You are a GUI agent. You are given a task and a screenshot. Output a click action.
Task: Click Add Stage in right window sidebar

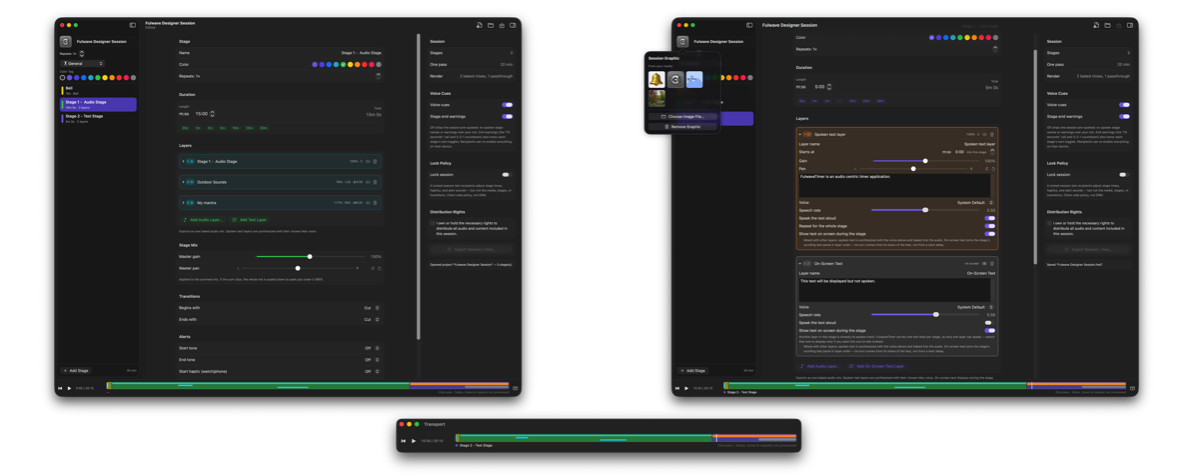693,371
